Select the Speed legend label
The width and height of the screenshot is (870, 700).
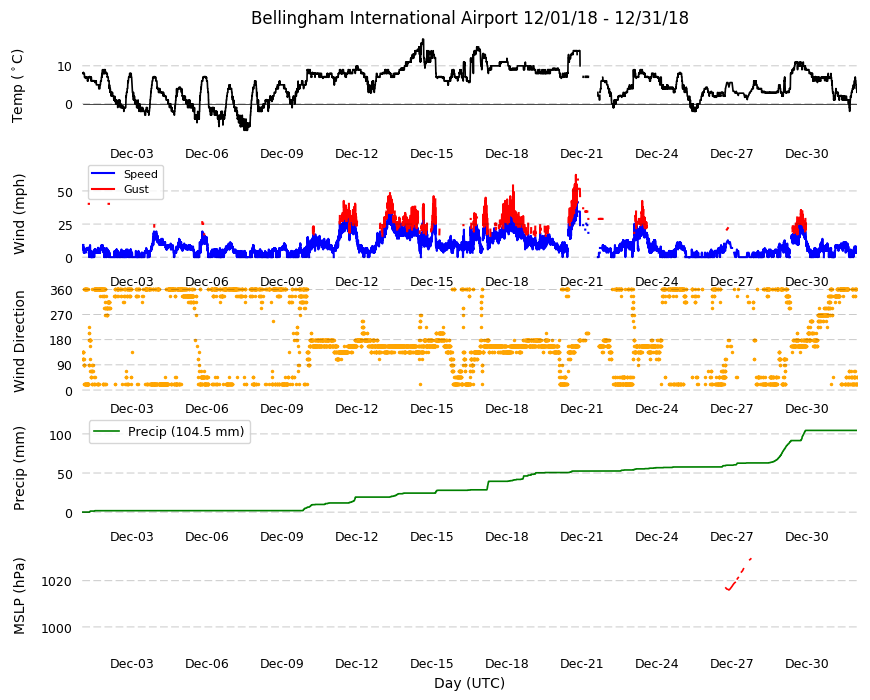(140, 174)
